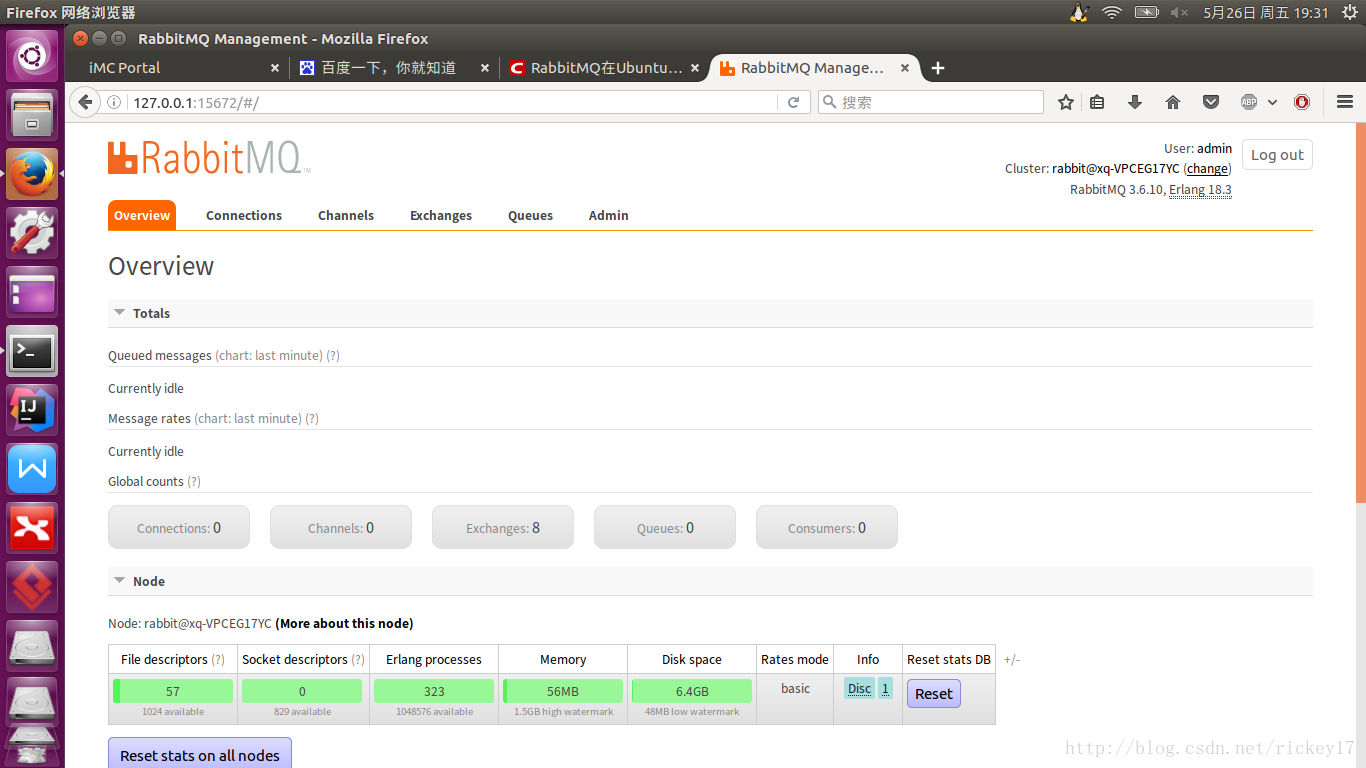Show bookmarks list icon
Viewport: 1366px width, 768px height.
tap(1097, 102)
